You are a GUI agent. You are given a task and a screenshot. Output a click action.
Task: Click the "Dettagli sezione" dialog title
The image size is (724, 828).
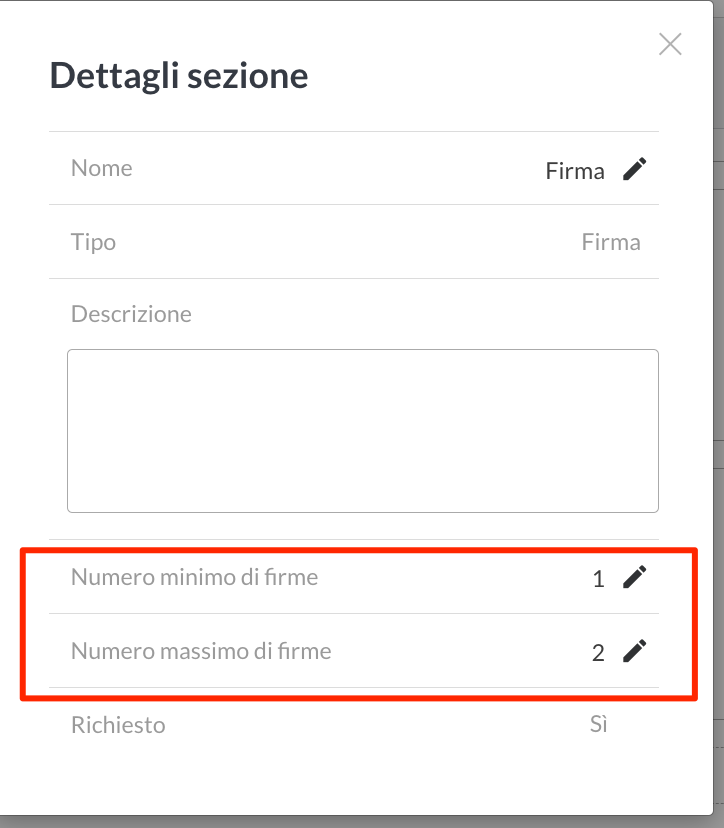point(179,76)
